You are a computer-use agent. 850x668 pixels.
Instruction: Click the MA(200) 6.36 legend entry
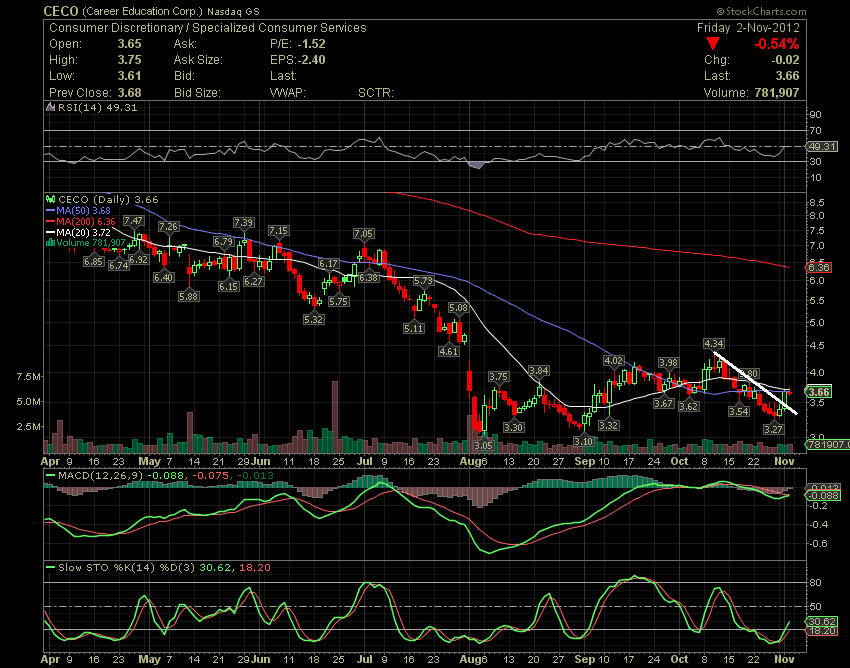coord(86,221)
